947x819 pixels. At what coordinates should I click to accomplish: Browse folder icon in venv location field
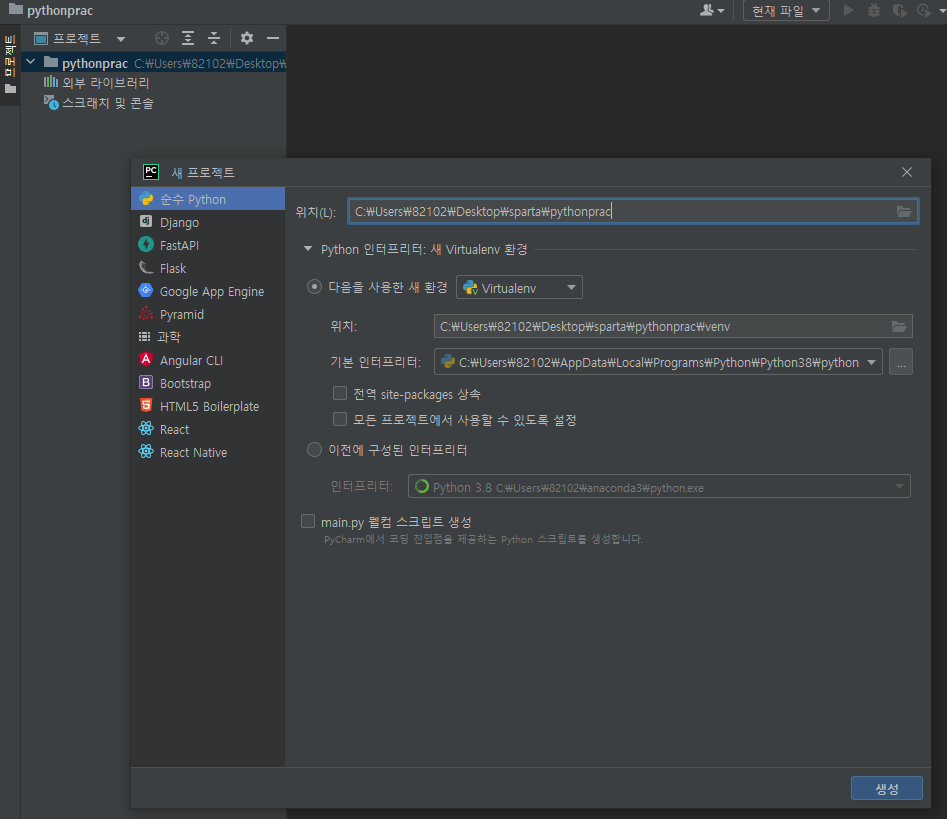click(x=899, y=326)
